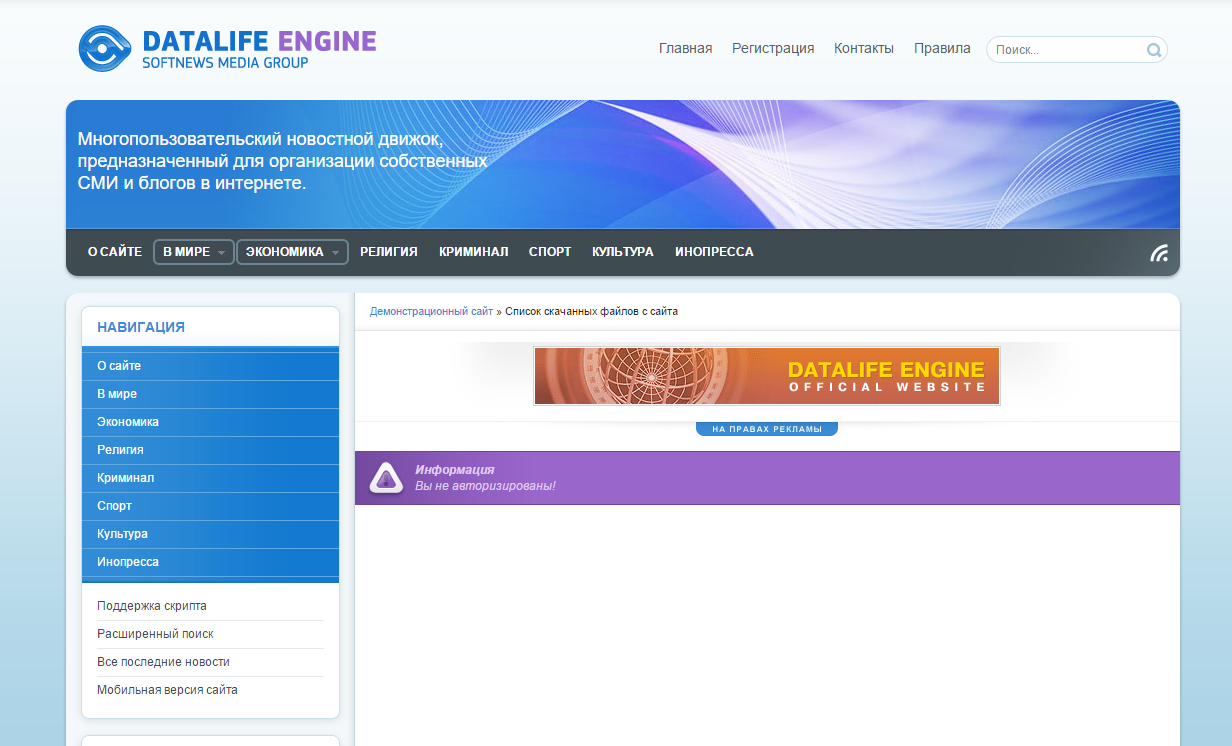The image size is (1232, 746).
Task: Follow Демонстрационный сайт breadcrumb link
Action: pos(431,312)
